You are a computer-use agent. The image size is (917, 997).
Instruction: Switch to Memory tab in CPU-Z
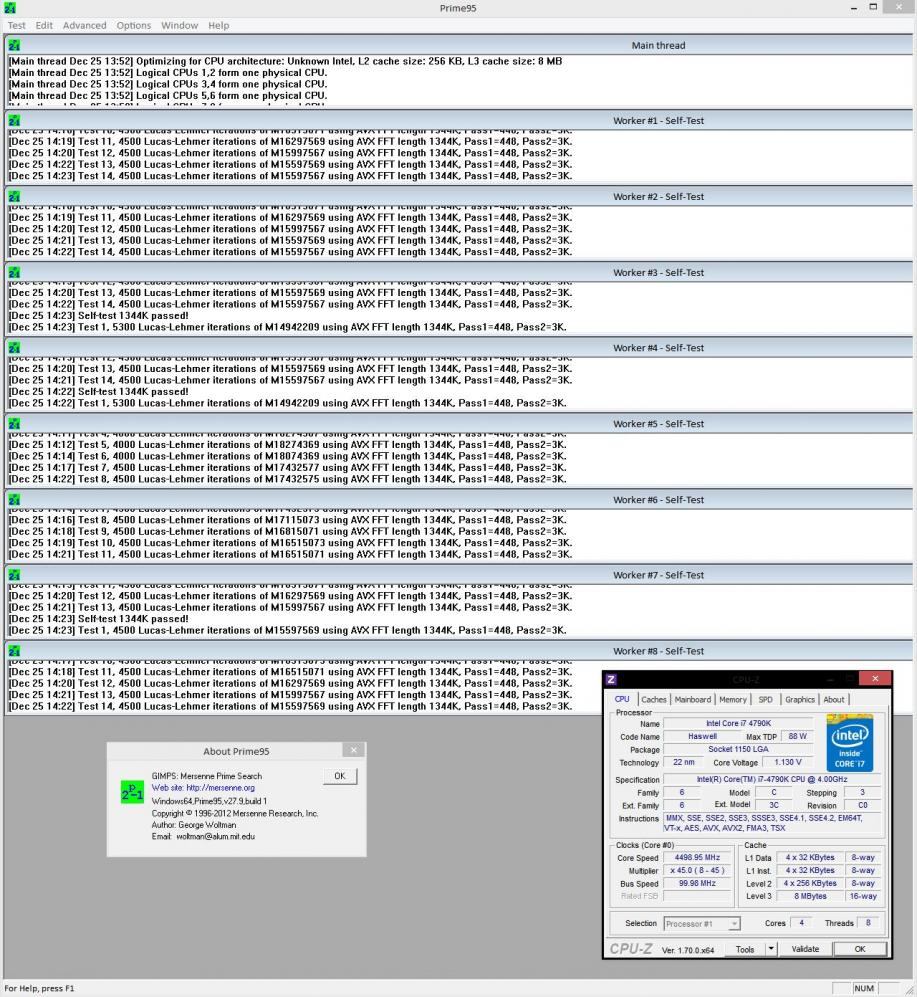pos(733,699)
